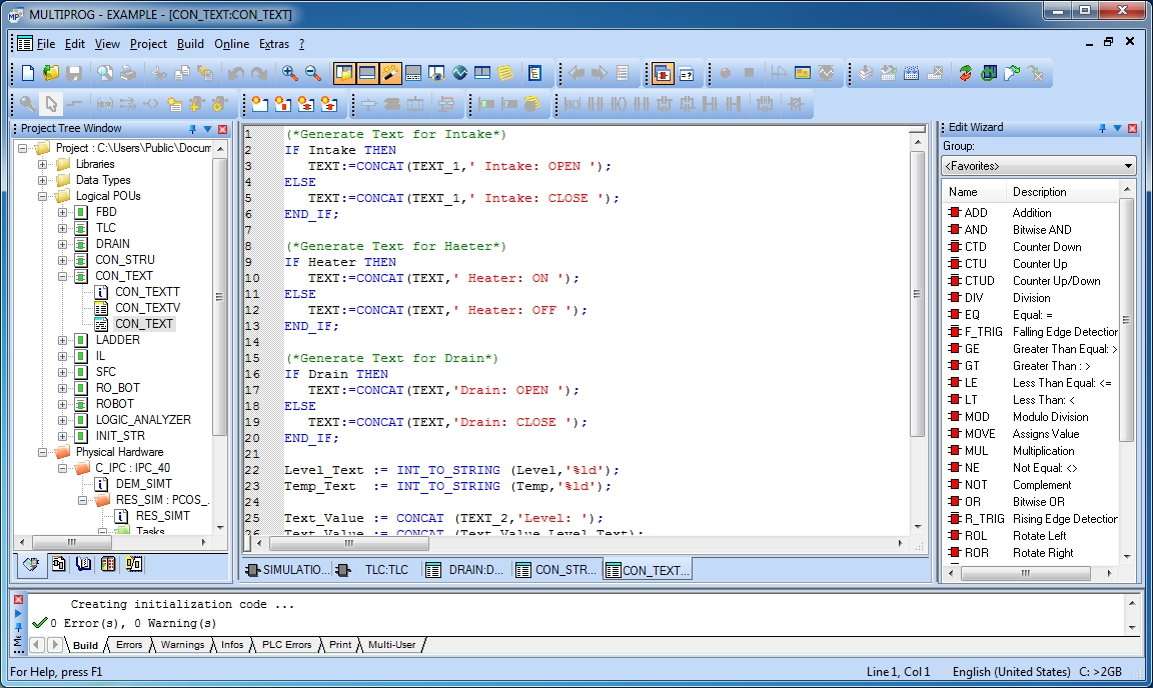Screen dimensions: 1153x688
Task: Toggle the Message window toolbar button
Action: 368,73
